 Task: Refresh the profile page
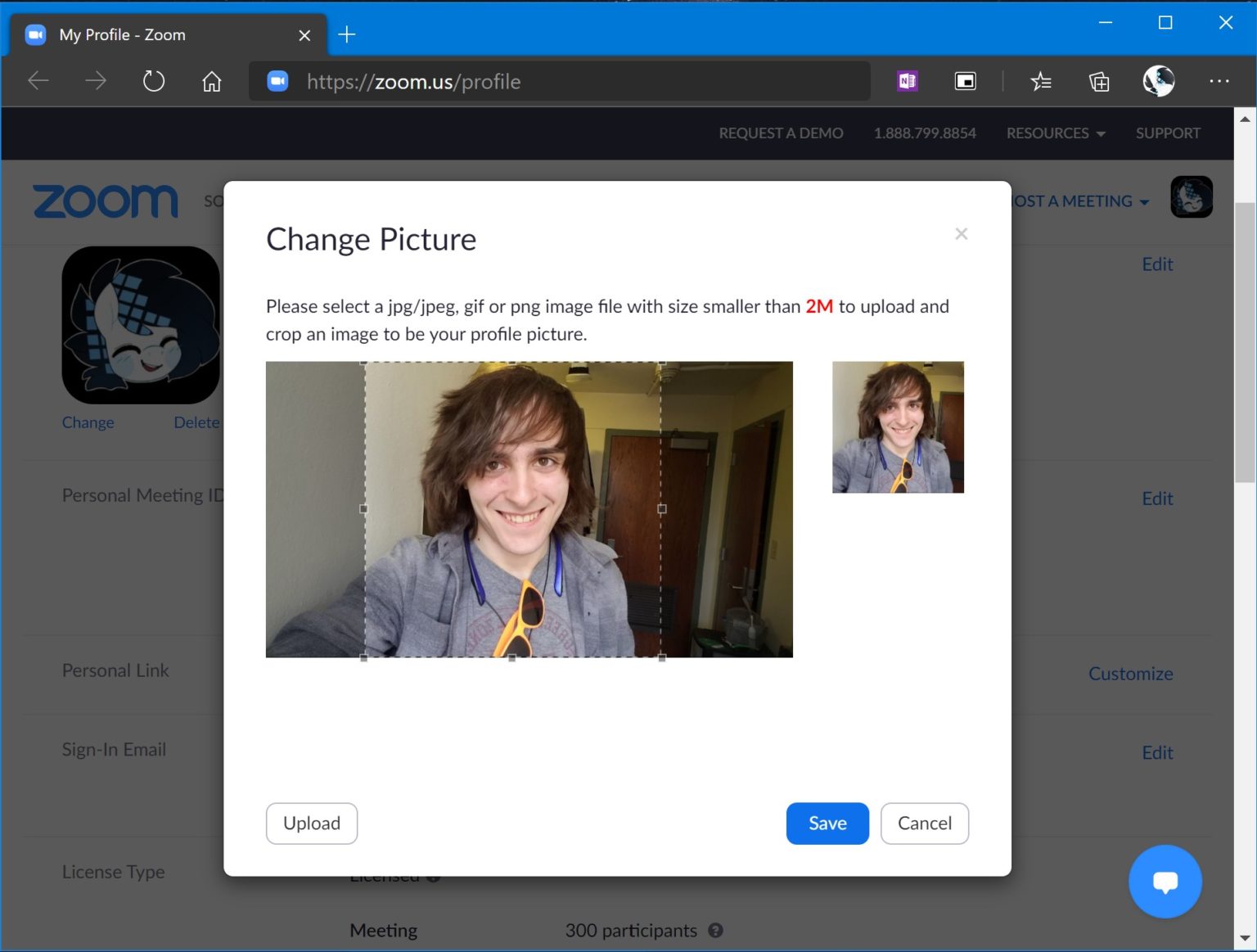point(153,81)
